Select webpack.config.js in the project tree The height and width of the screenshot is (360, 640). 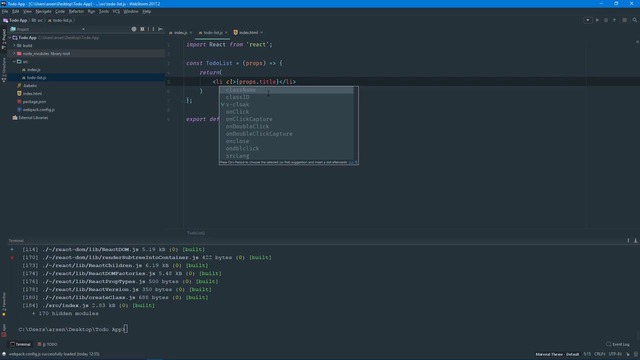pyautogui.click(x=38, y=110)
